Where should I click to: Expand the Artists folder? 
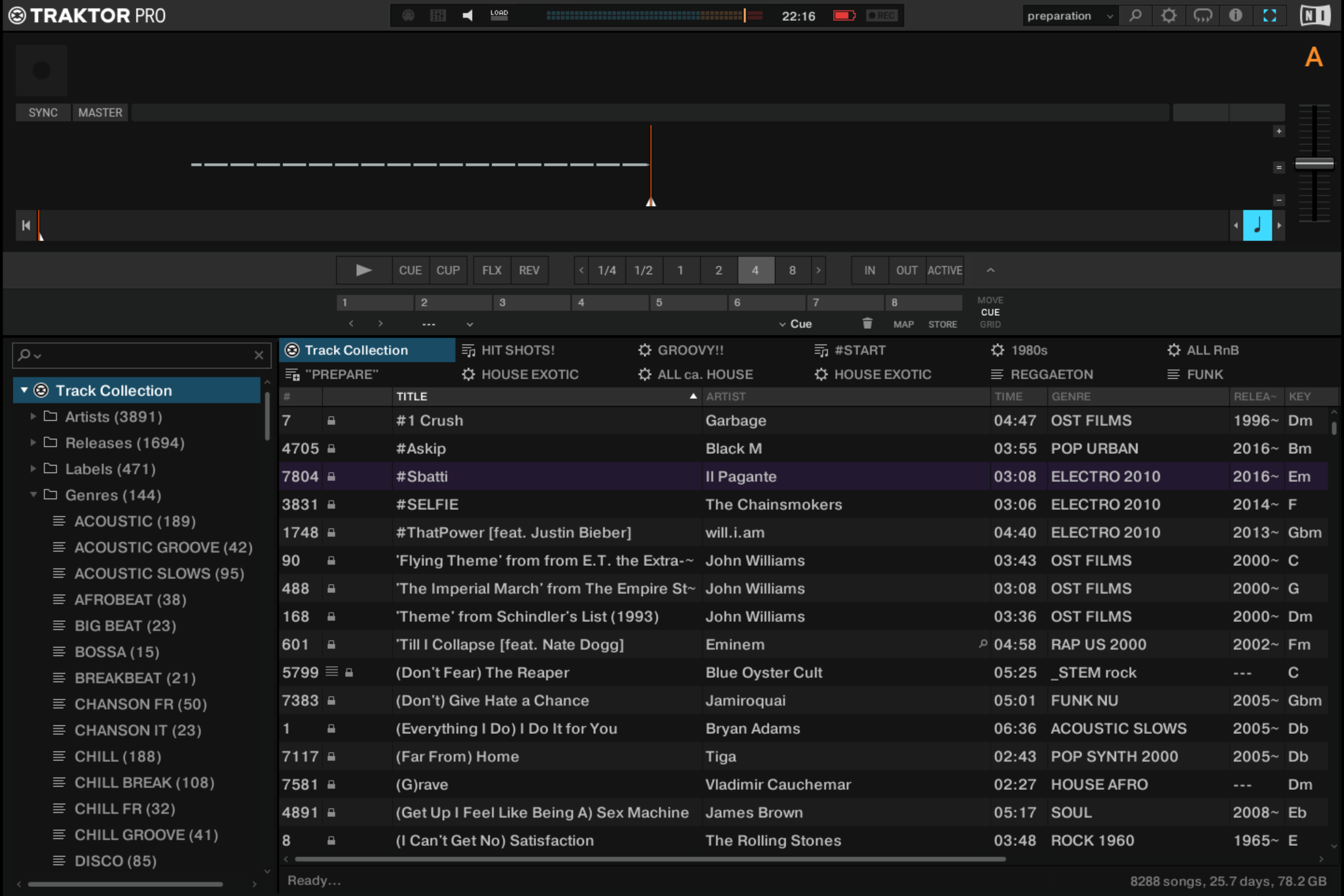33,417
